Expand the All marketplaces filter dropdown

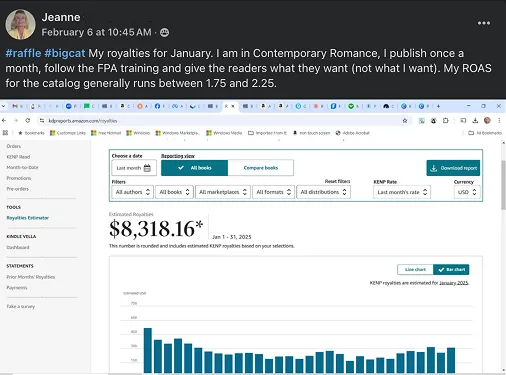223,192
